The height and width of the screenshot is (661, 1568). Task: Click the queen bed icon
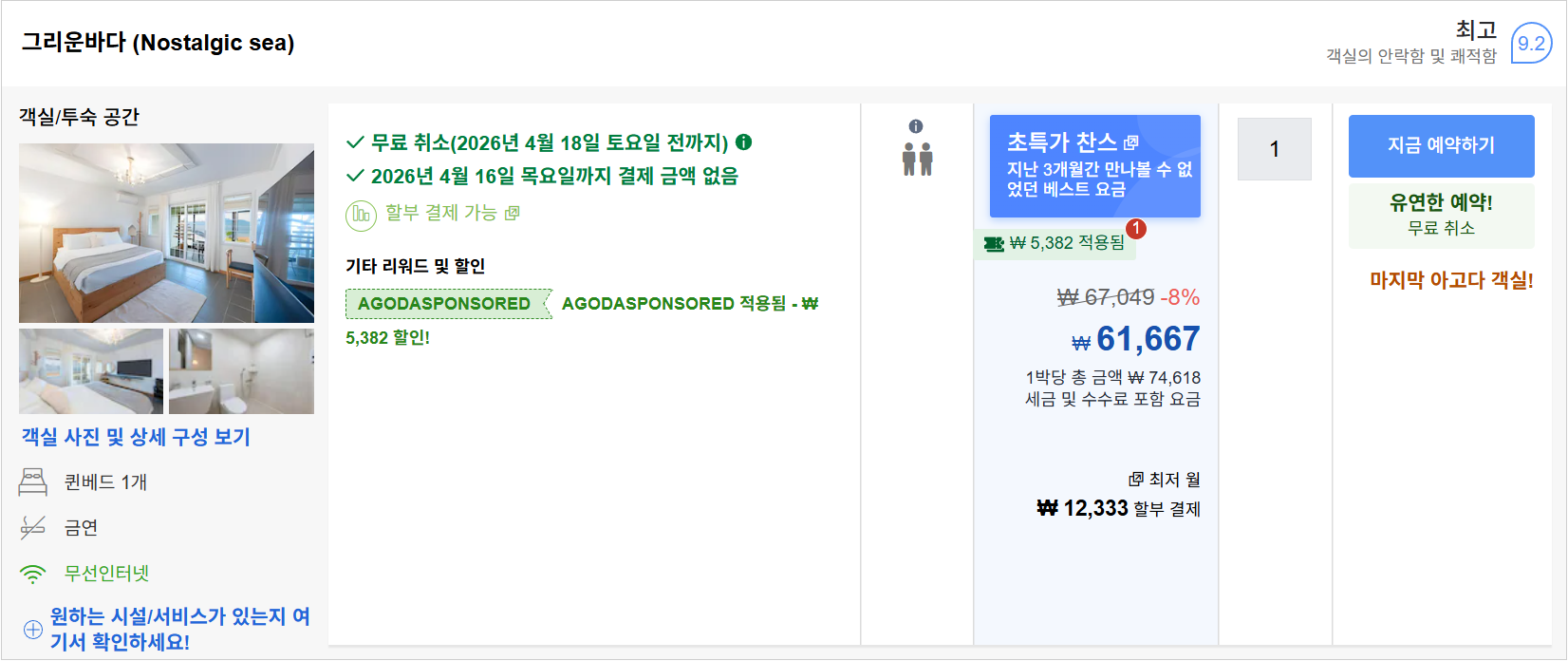coord(34,482)
